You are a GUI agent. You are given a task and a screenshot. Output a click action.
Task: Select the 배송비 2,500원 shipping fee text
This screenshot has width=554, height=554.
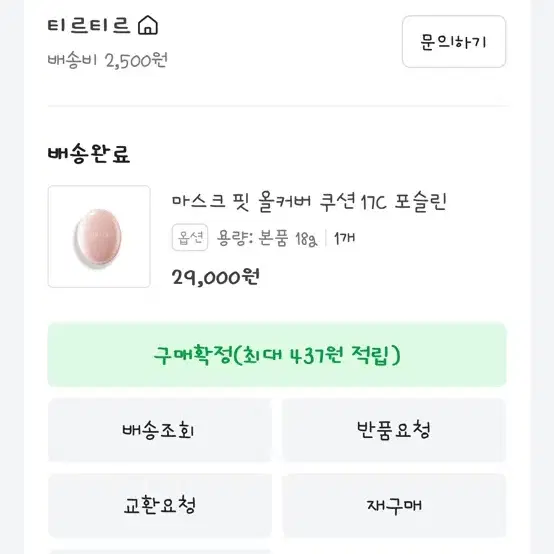click(107, 60)
